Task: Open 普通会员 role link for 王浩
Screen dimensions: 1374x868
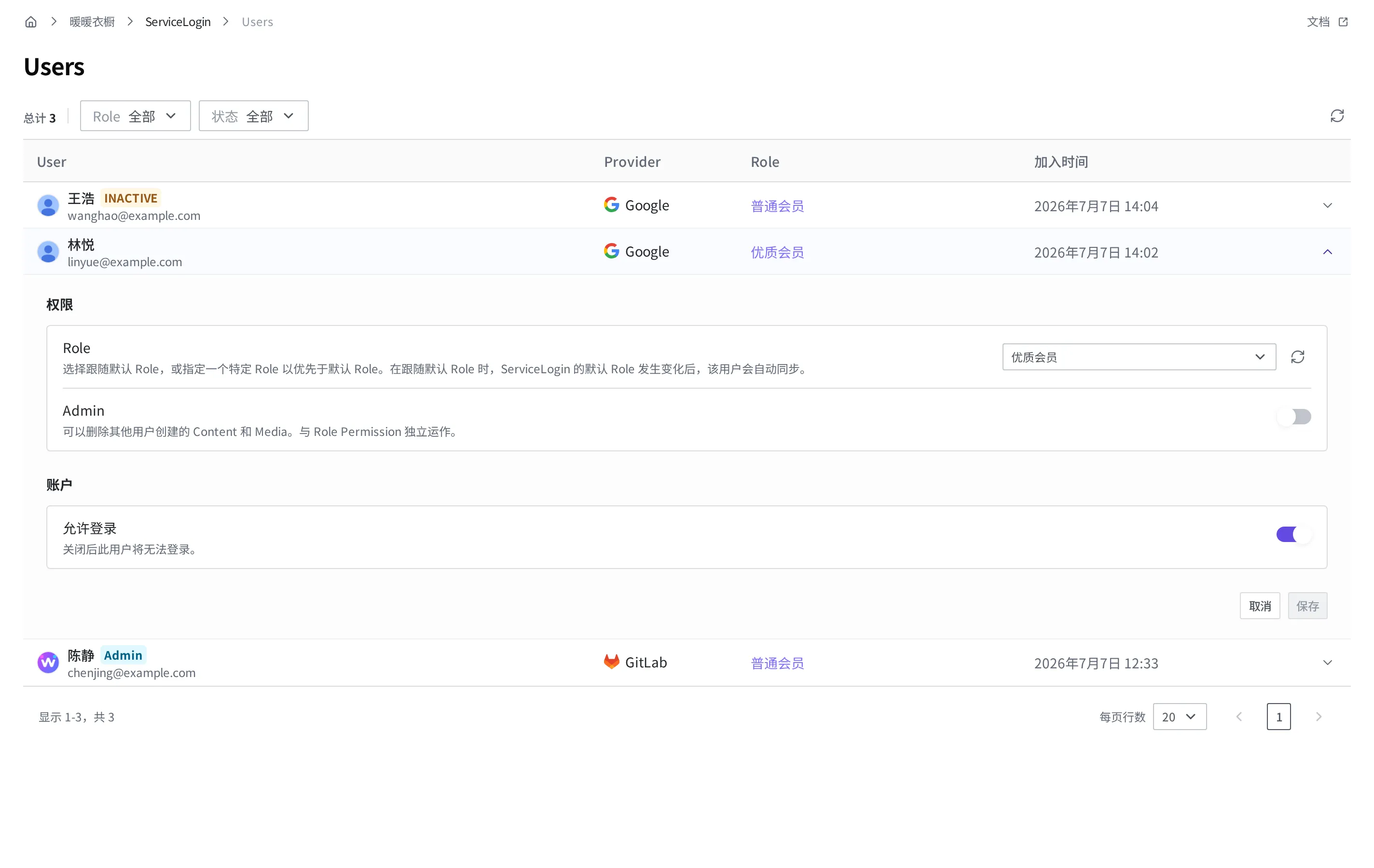Action: click(777, 206)
